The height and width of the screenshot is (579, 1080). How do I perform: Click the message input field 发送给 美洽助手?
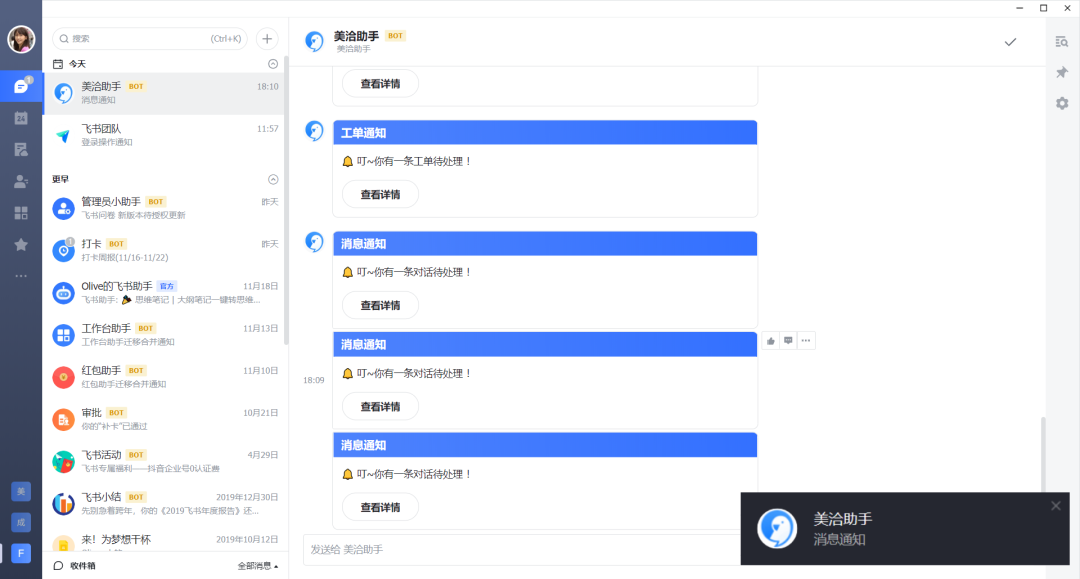[521, 549]
